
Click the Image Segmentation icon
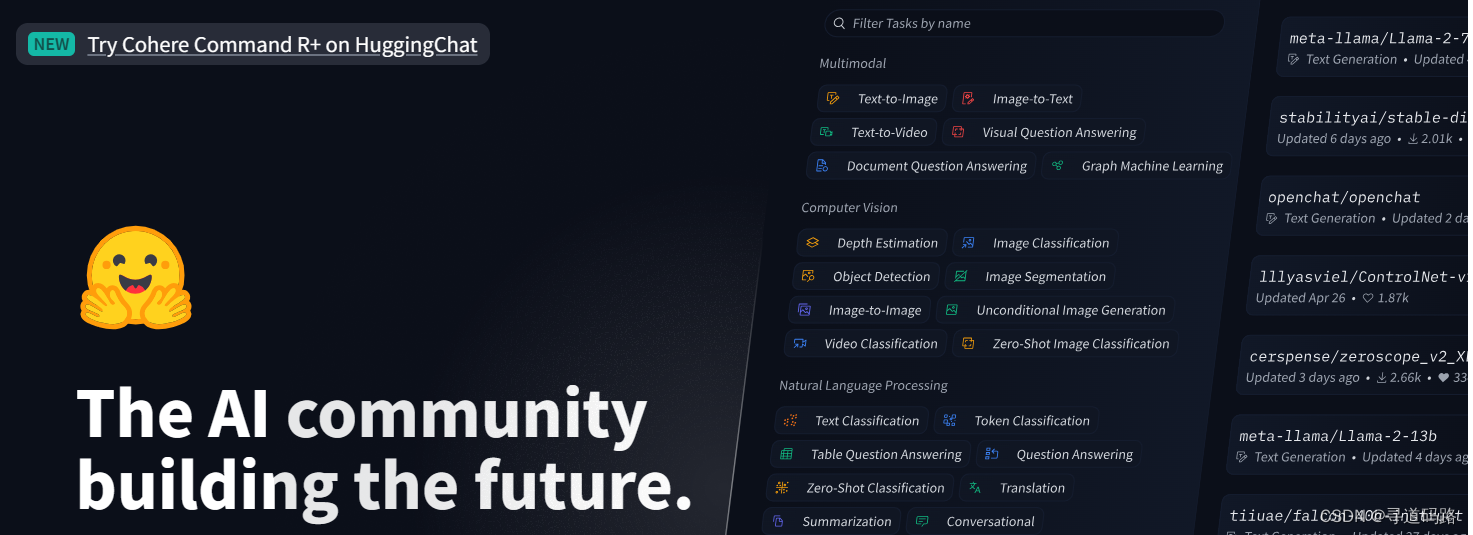tap(961, 277)
